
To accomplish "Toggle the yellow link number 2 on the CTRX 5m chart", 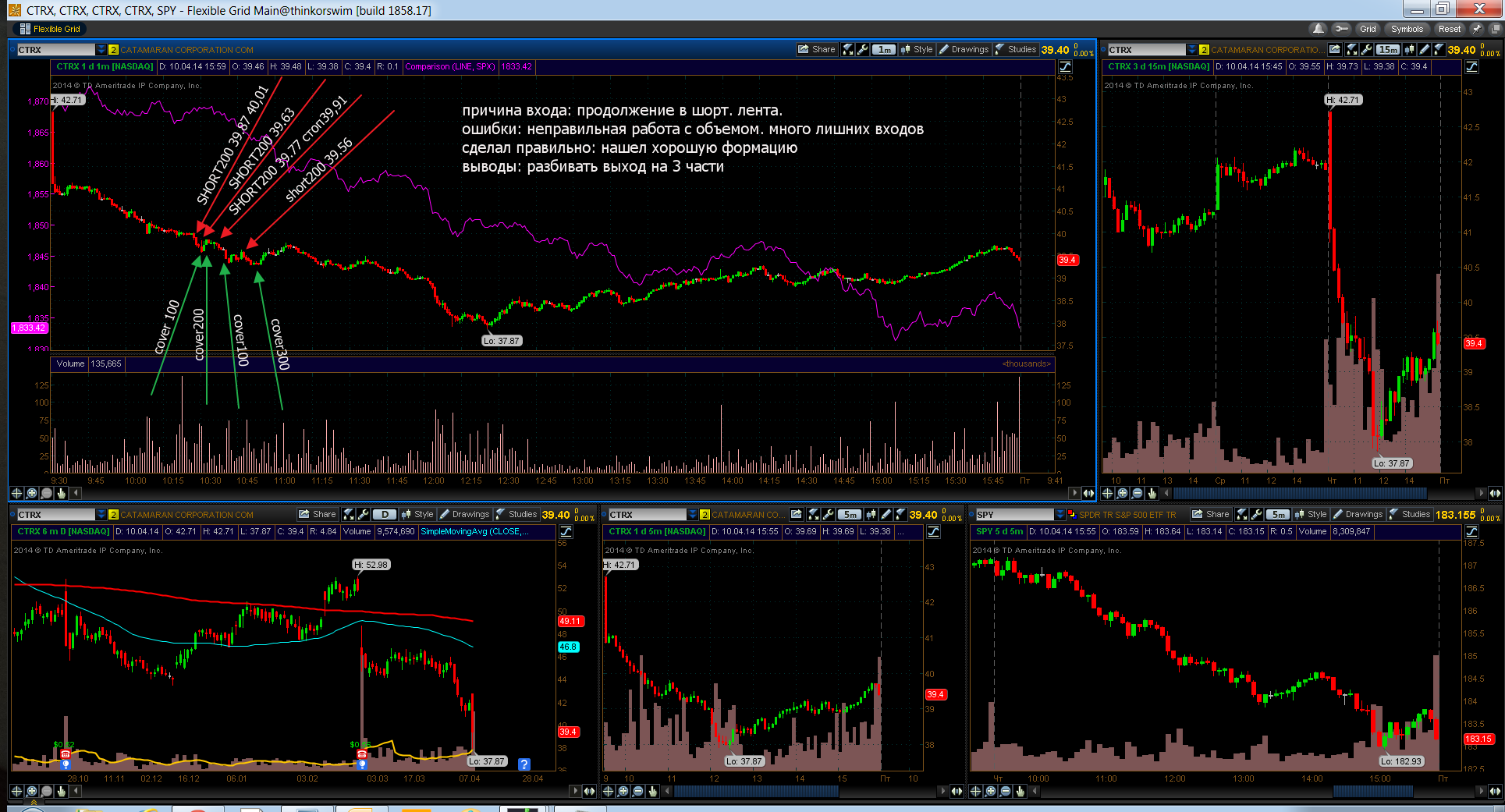I will 705,515.
